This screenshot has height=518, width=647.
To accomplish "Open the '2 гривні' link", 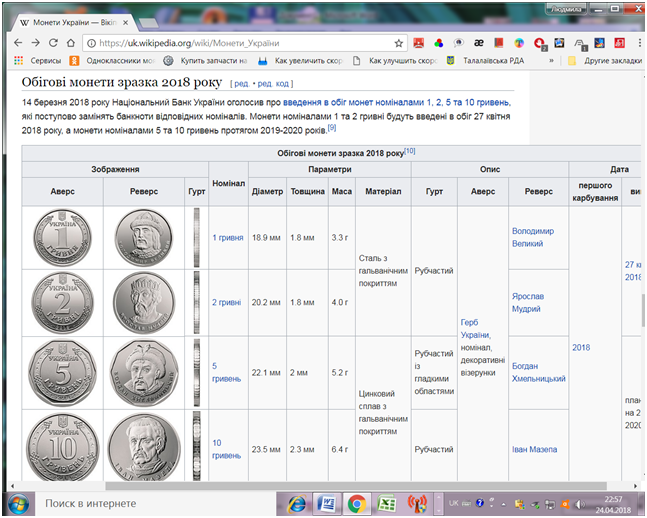I will 227,303.
